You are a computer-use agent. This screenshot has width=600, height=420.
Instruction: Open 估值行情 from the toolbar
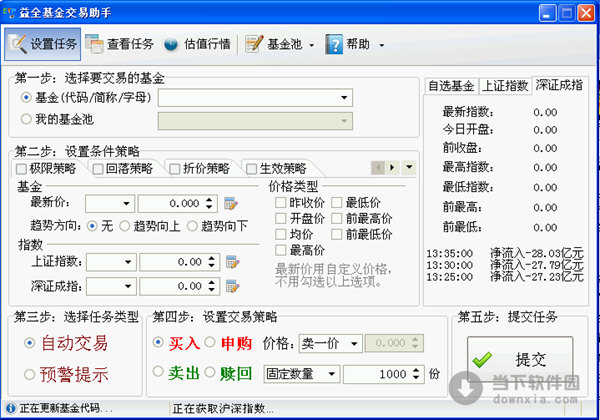(197, 44)
